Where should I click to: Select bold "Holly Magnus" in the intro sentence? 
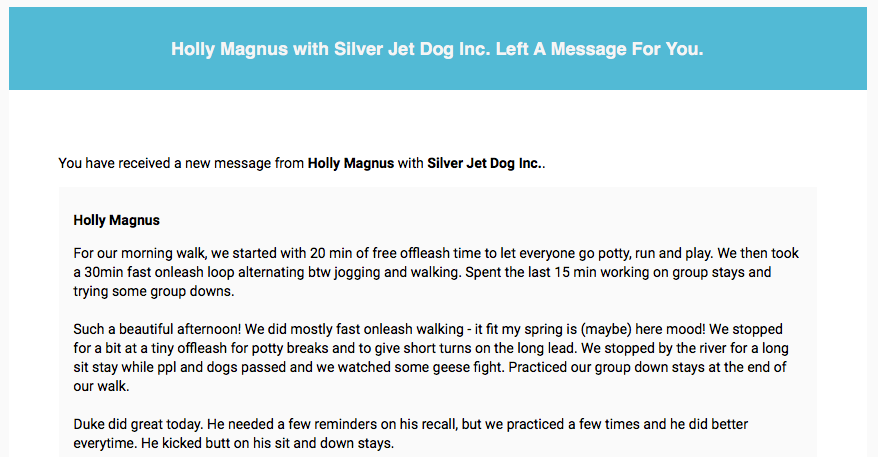pos(351,164)
